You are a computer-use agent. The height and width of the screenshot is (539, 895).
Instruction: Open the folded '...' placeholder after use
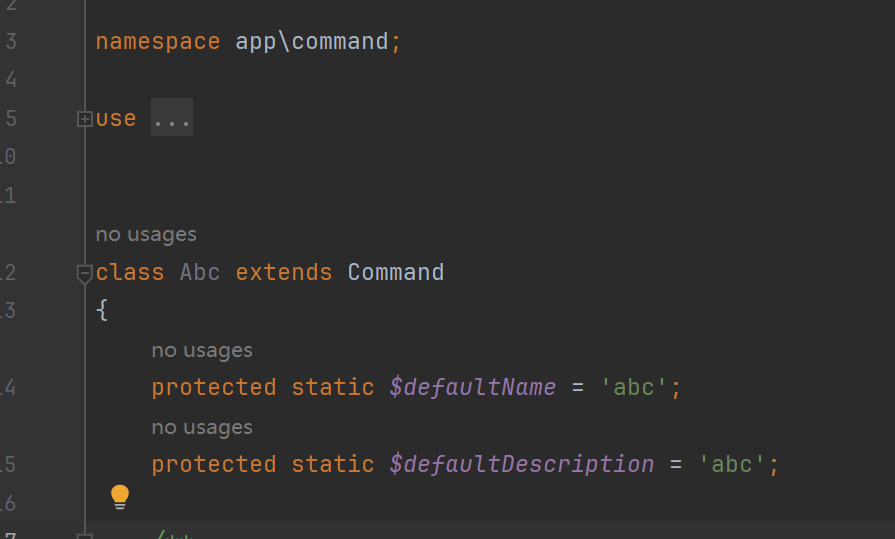click(x=172, y=118)
